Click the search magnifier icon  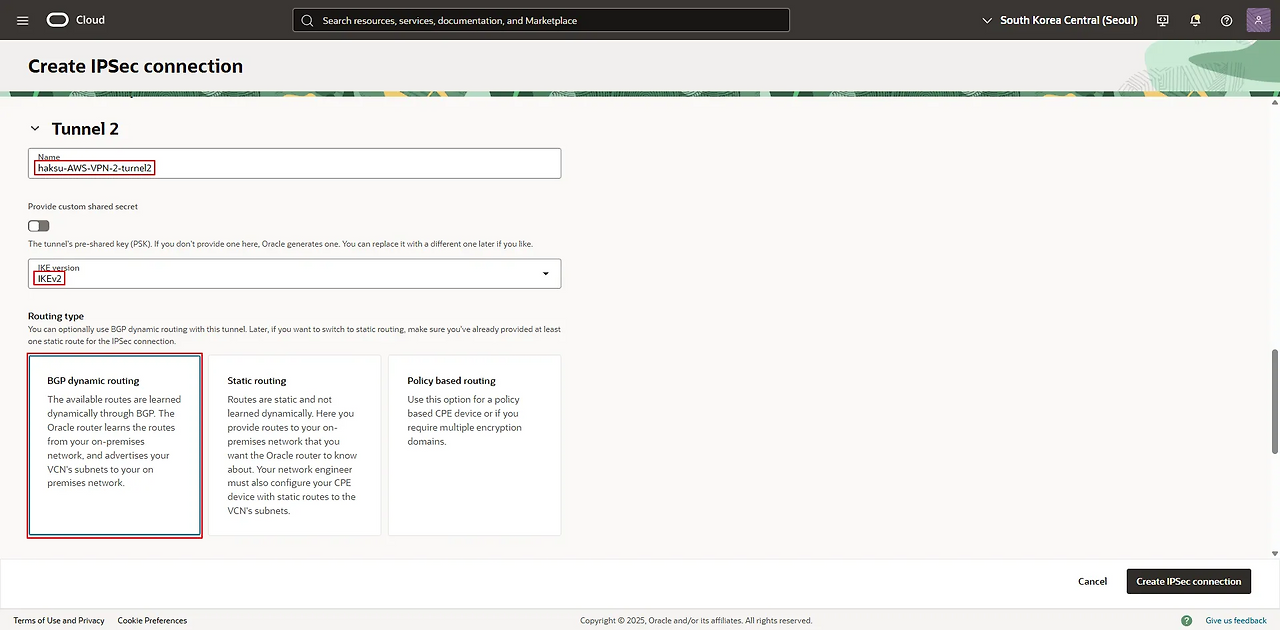(307, 20)
